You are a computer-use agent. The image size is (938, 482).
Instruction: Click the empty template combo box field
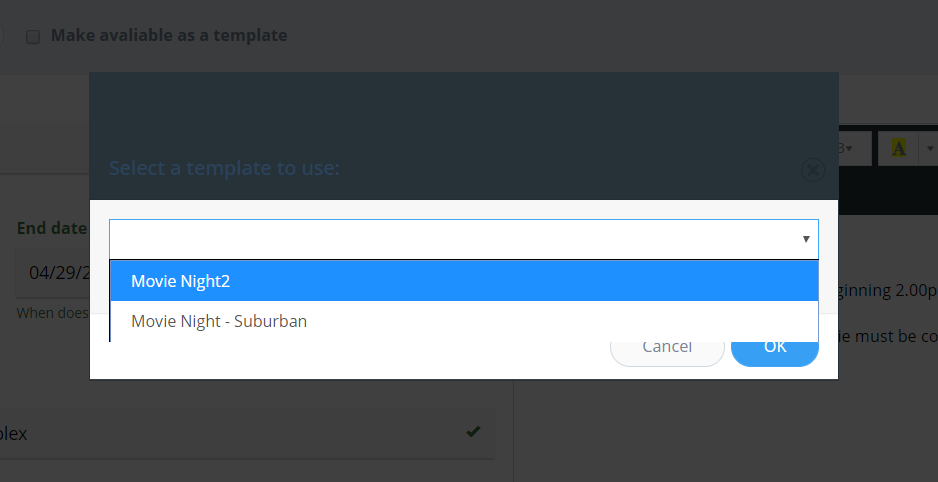pos(464,239)
